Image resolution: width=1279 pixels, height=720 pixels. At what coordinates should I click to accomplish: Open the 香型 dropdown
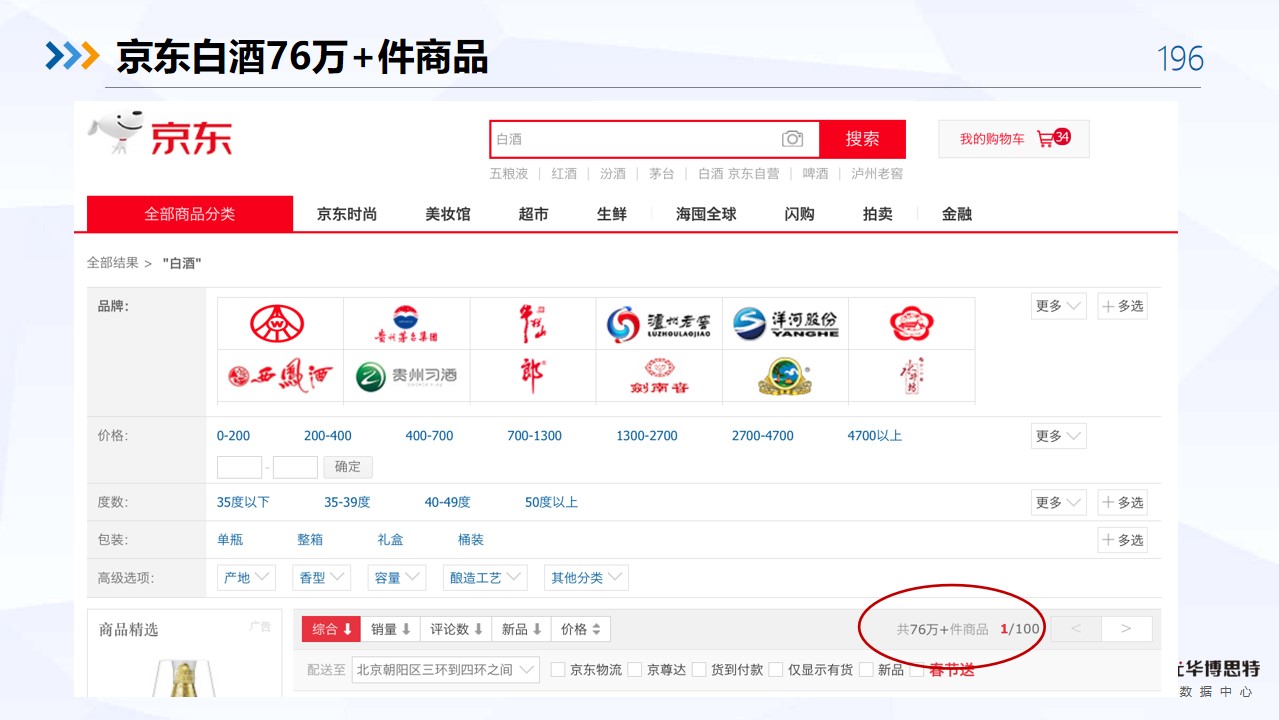click(322, 578)
